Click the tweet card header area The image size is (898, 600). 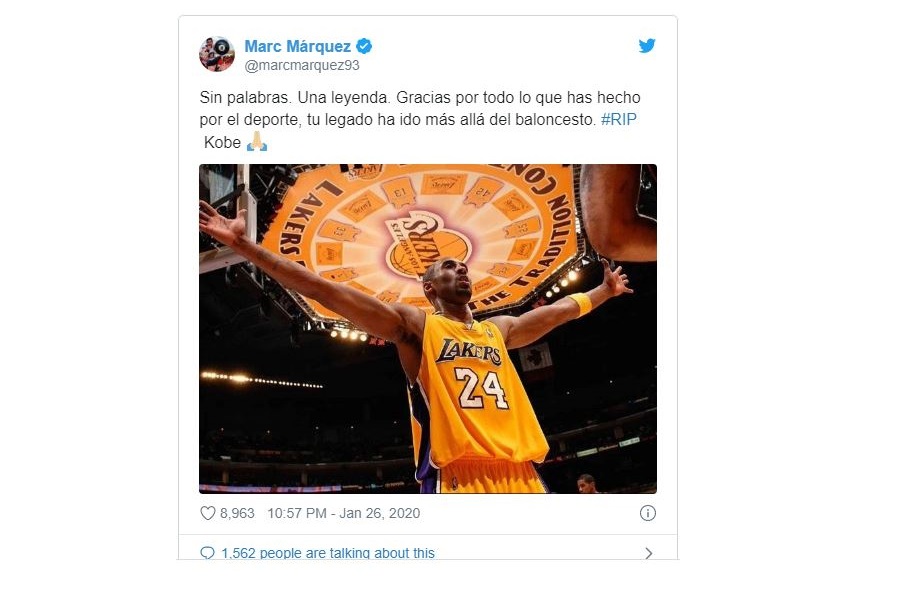[428, 54]
